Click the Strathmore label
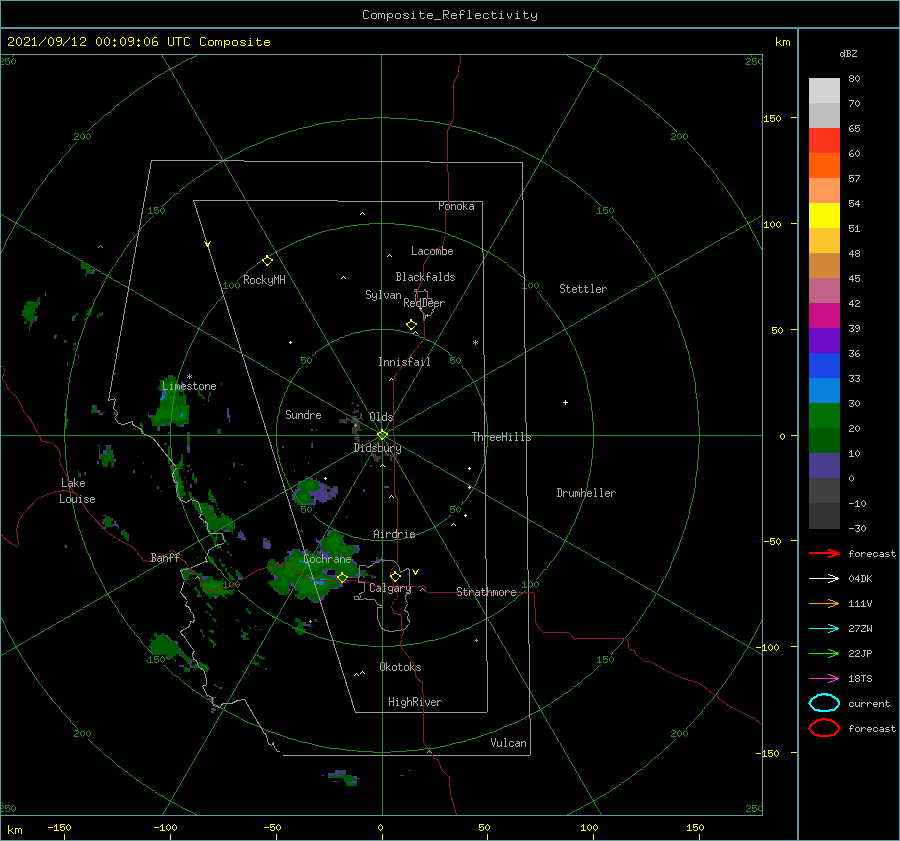Image resolution: width=900 pixels, height=841 pixels. tap(486, 592)
